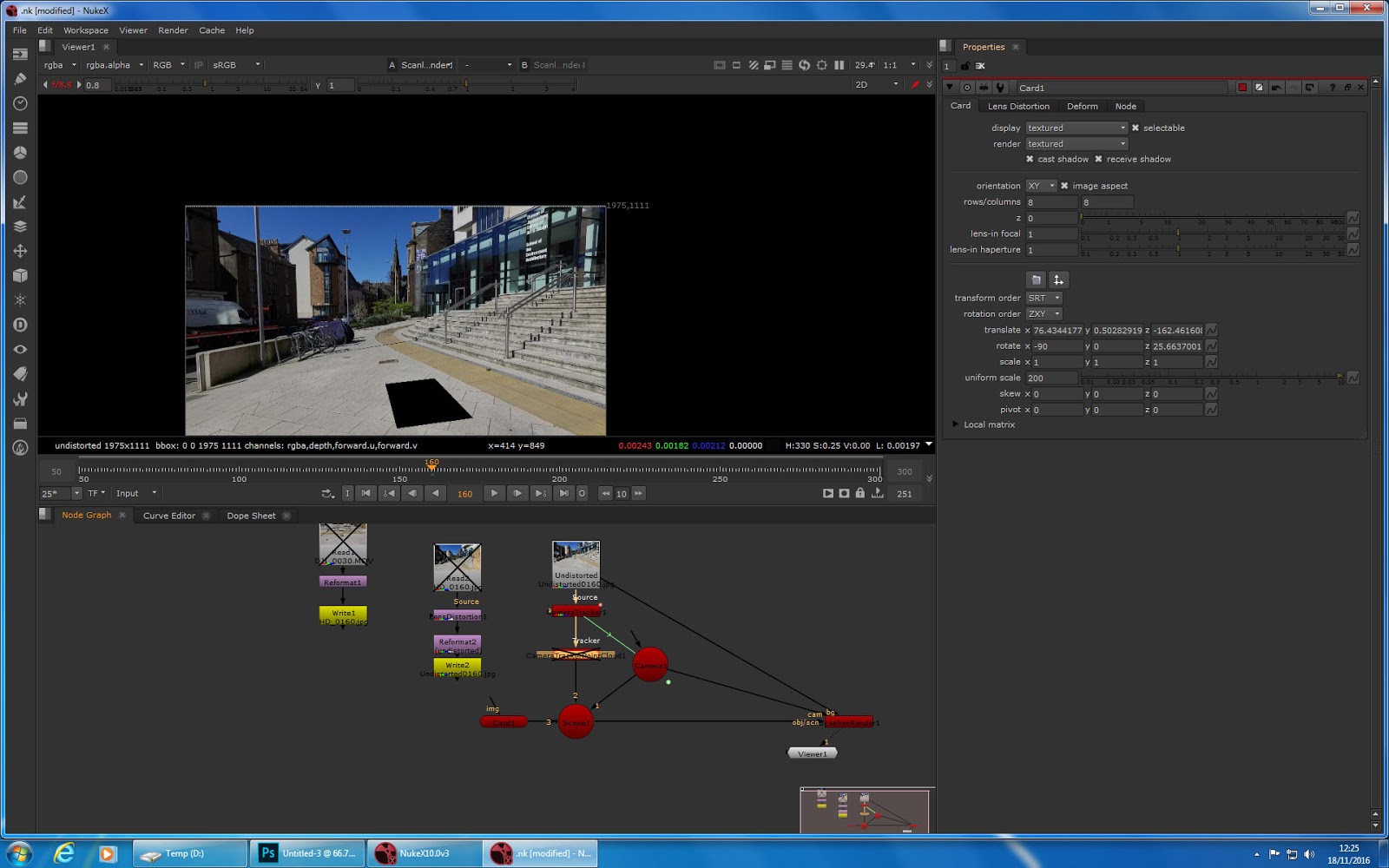
Task: Toggle pause playback in viewer toolbar
Action: pyautogui.click(x=839, y=64)
